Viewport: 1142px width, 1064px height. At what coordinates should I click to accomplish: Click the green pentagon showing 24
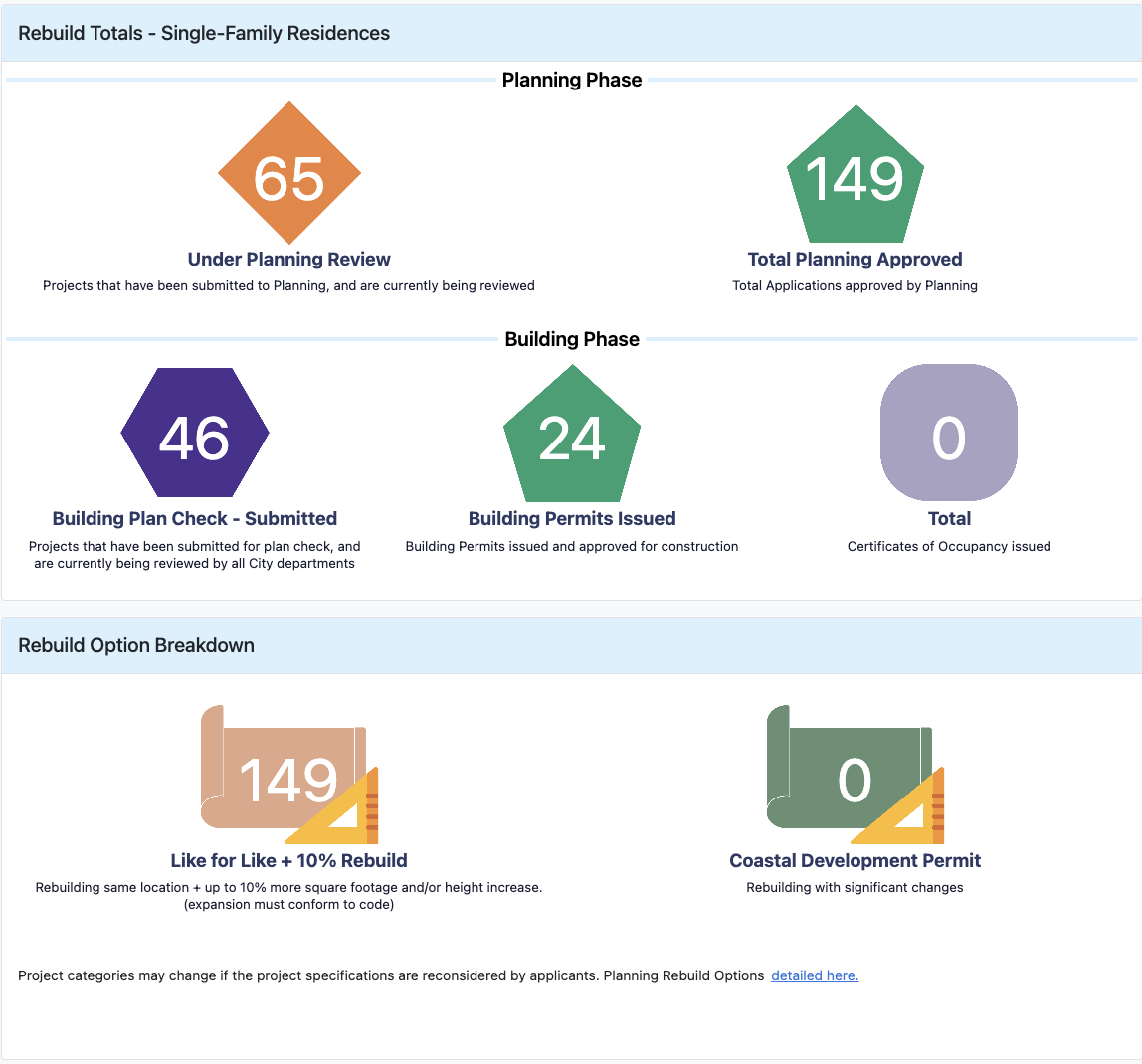[x=572, y=436]
